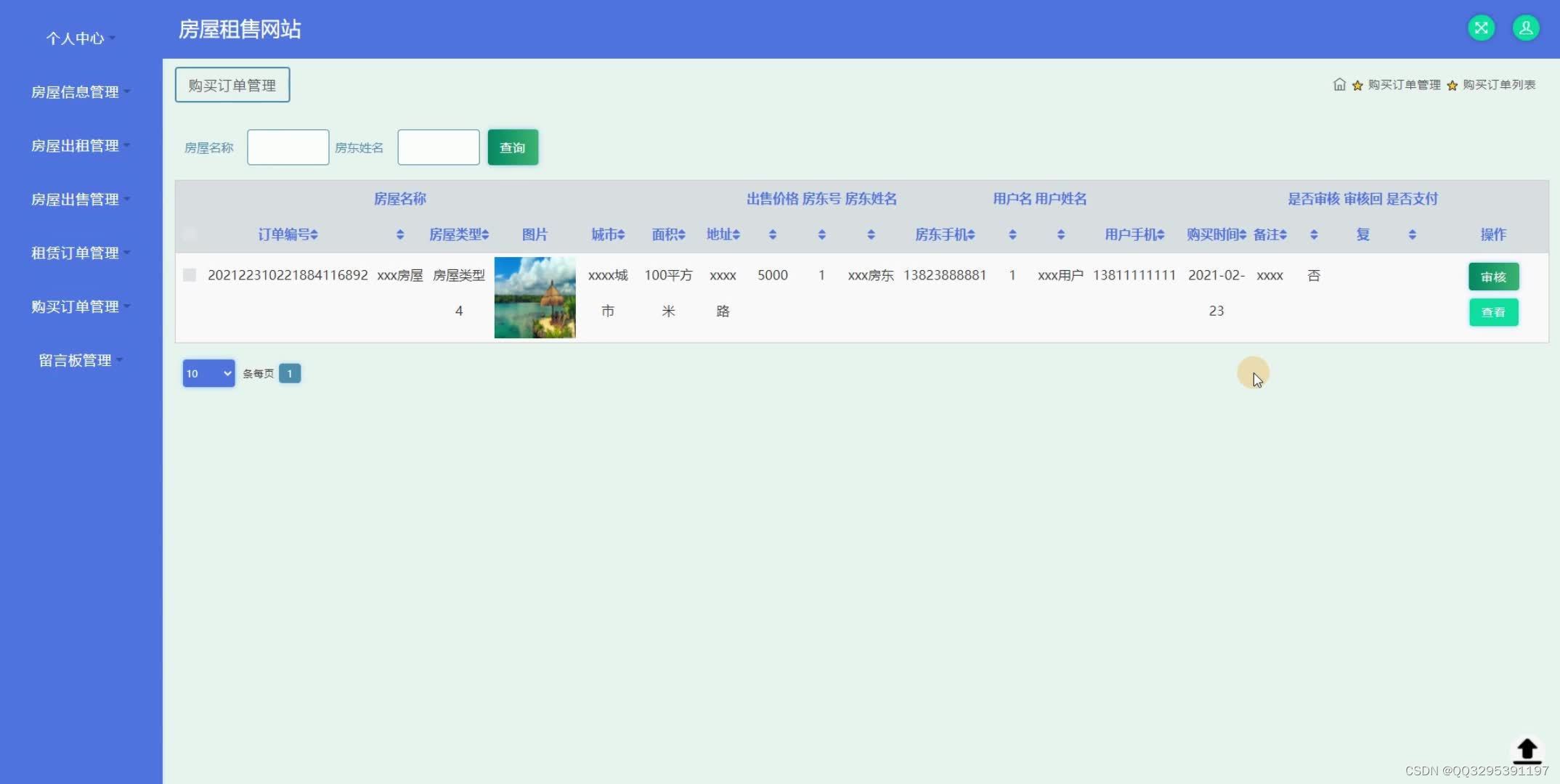Click 房屋租售网站 site title
Viewport: 1560px width, 784px height.
pos(240,29)
